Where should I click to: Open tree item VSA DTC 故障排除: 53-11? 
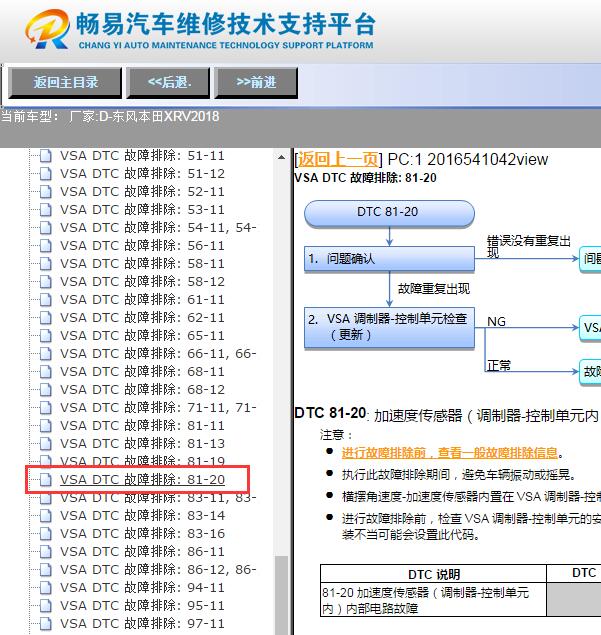click(x=142, y=210)
